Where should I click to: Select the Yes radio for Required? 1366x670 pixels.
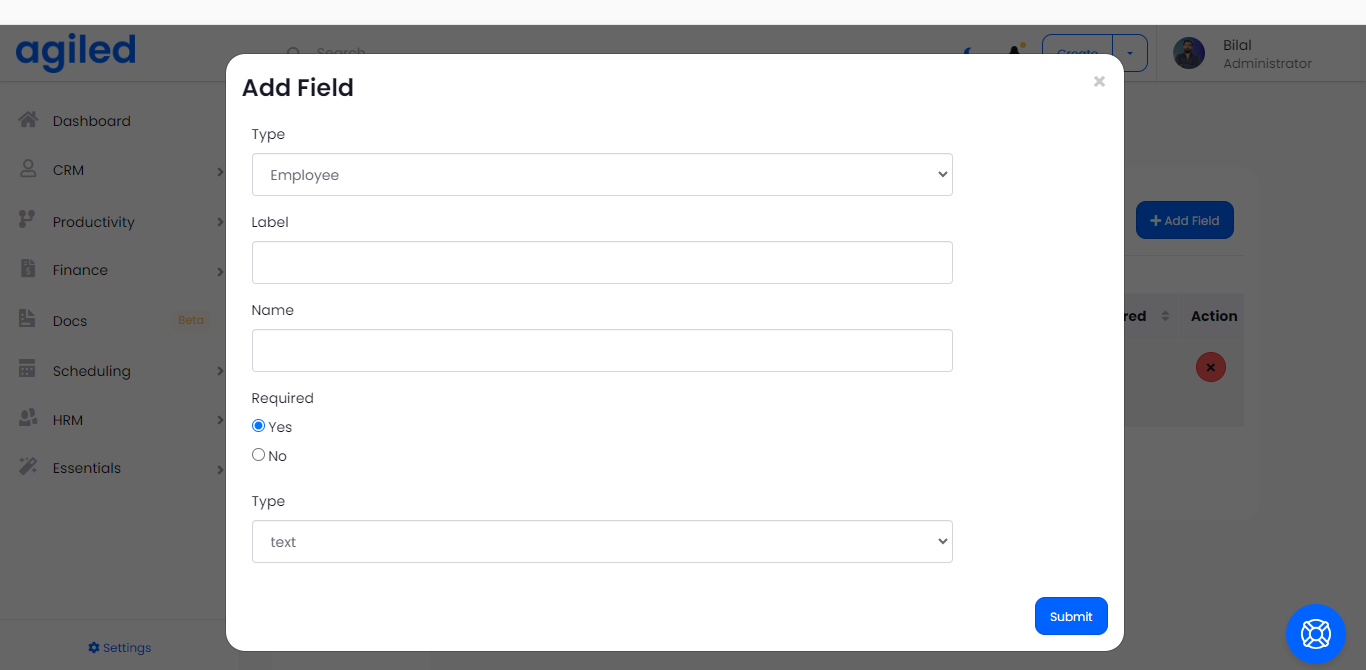(x=259, y=426)
